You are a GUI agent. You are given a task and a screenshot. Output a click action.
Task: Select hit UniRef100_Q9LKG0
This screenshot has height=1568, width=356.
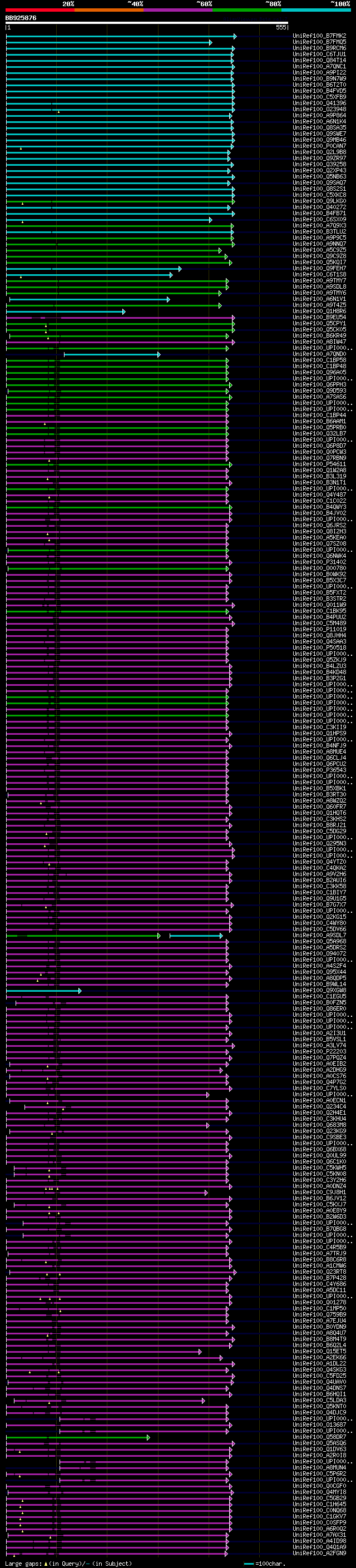319,201
